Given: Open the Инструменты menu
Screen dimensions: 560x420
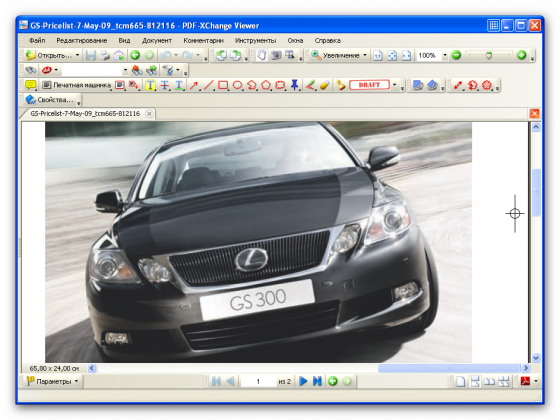Looking at the screenshot, I should coord(255,41).
